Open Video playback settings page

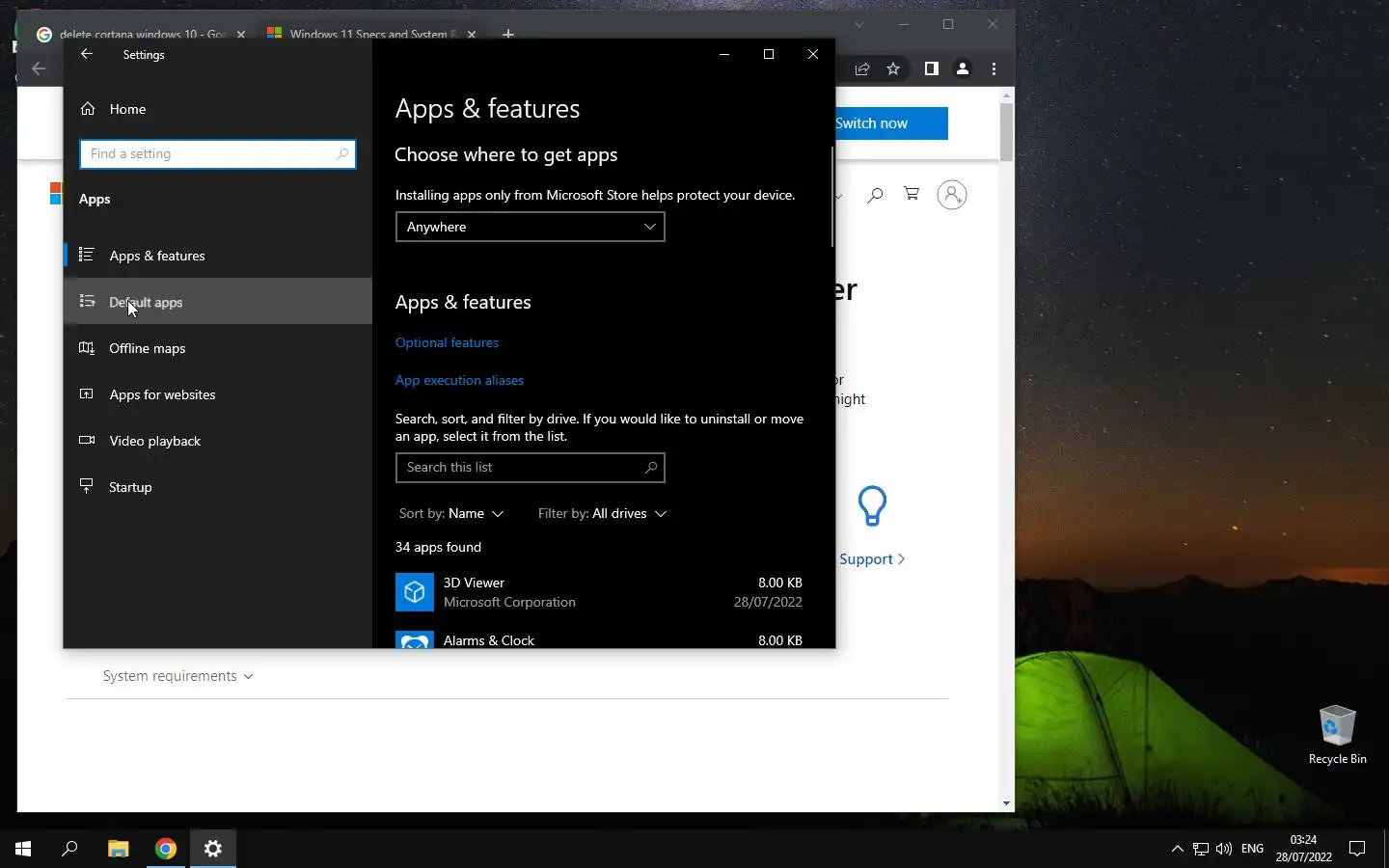tap(218, 441)
